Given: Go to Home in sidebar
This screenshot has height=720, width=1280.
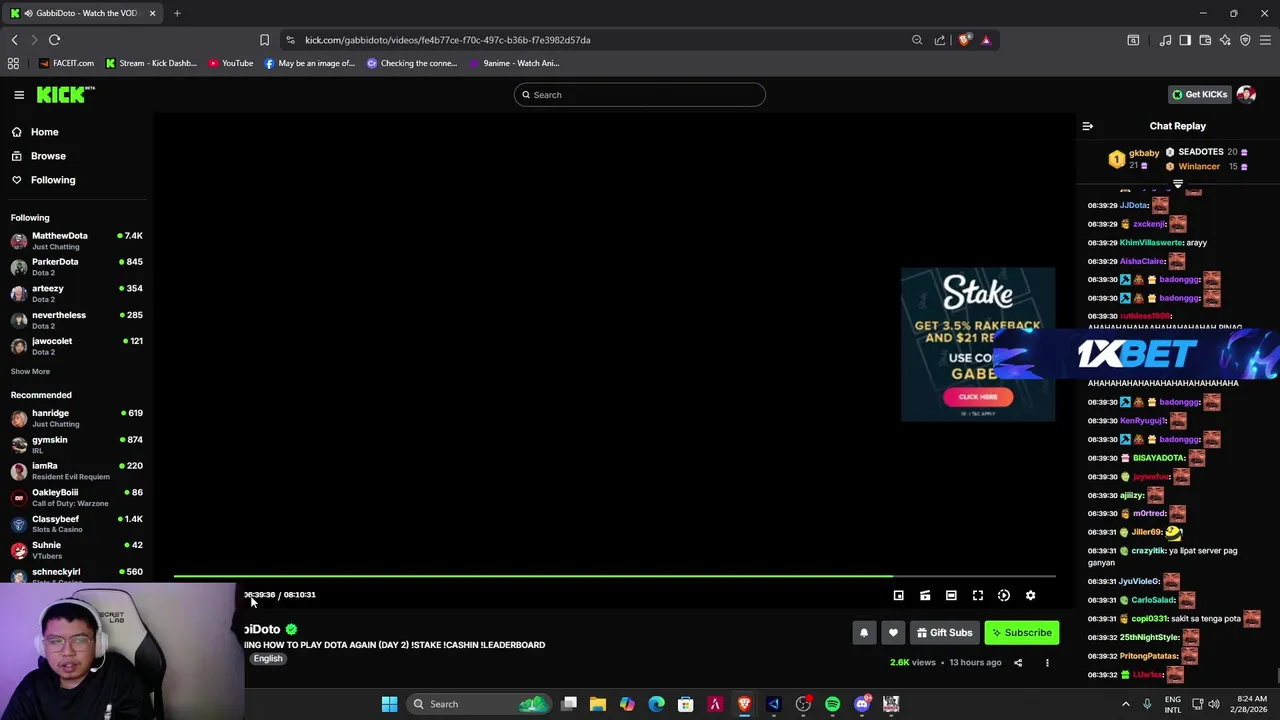Looking at the screenshot, I should 44,132.
